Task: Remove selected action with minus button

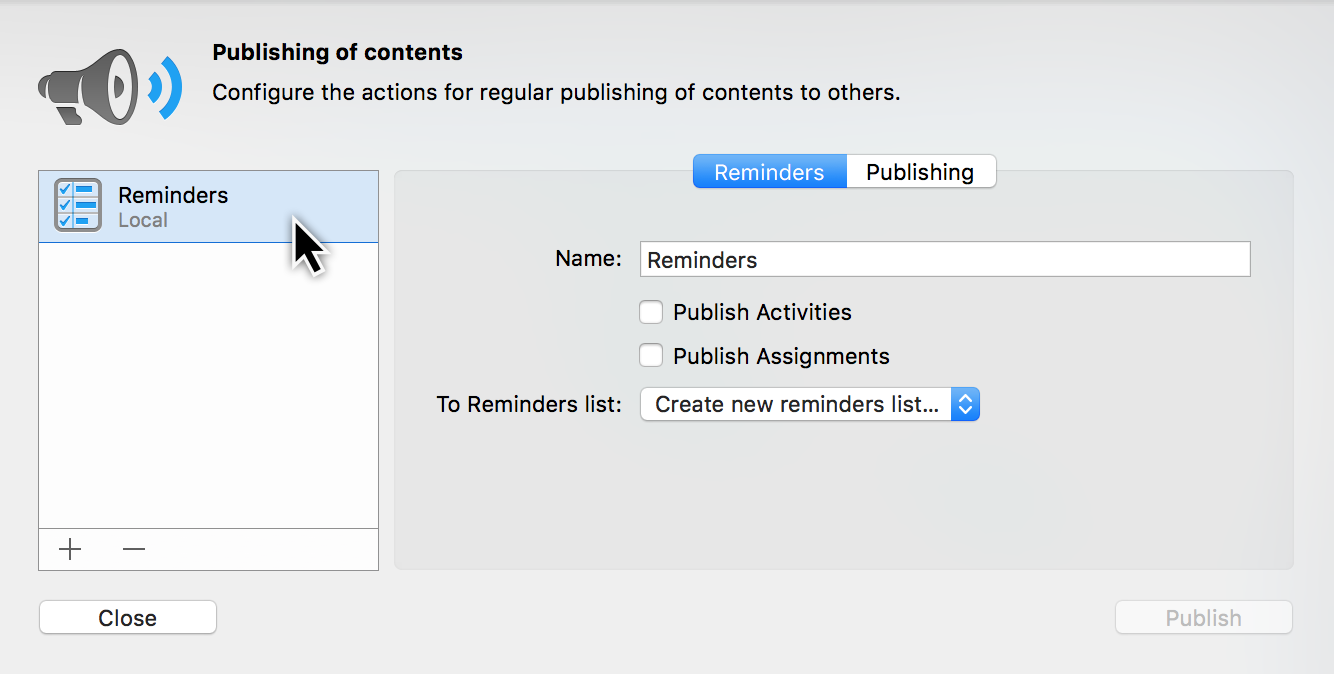Action: point(134,549)
